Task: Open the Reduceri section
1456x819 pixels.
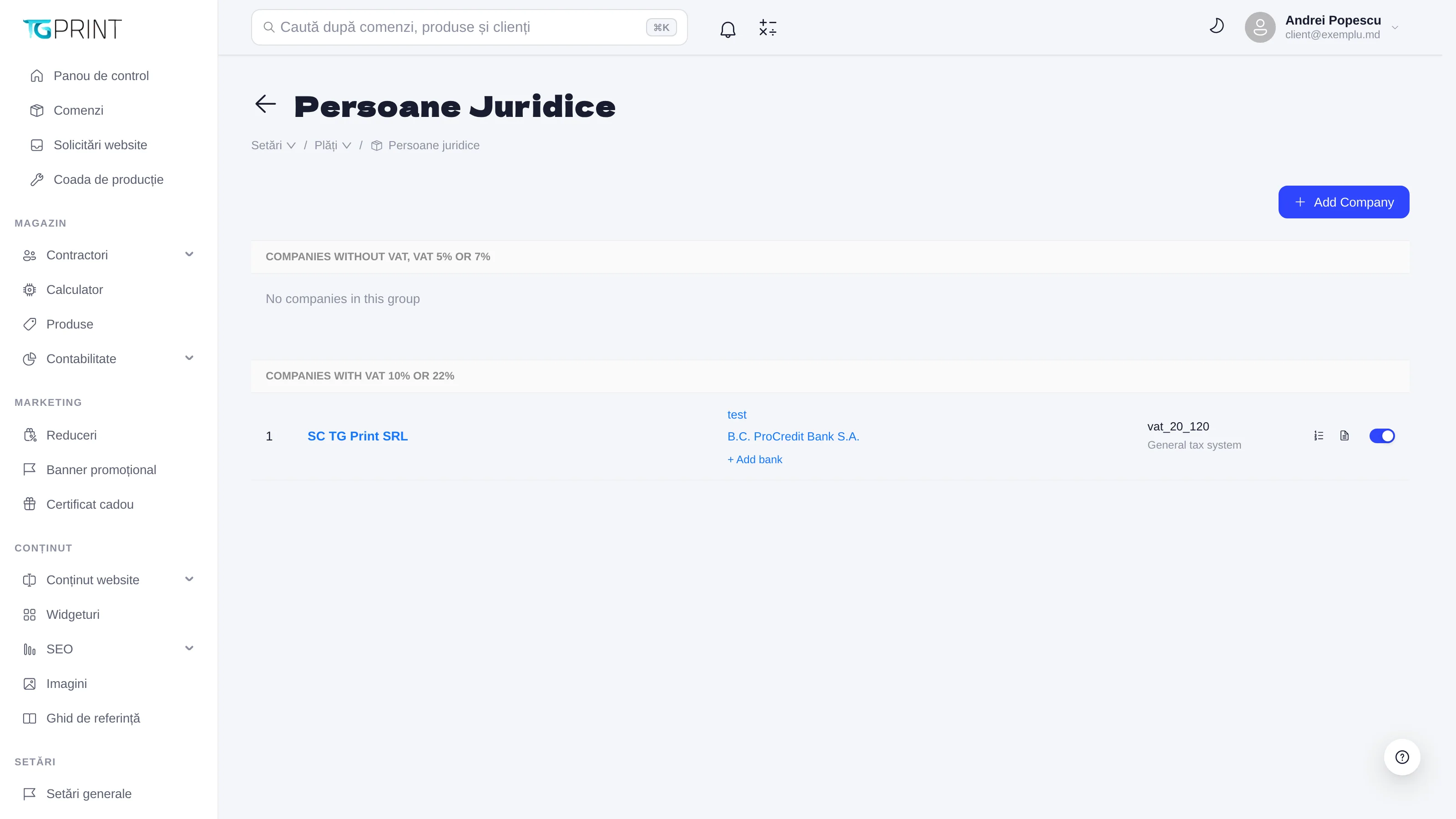Action: pos(71,435)
